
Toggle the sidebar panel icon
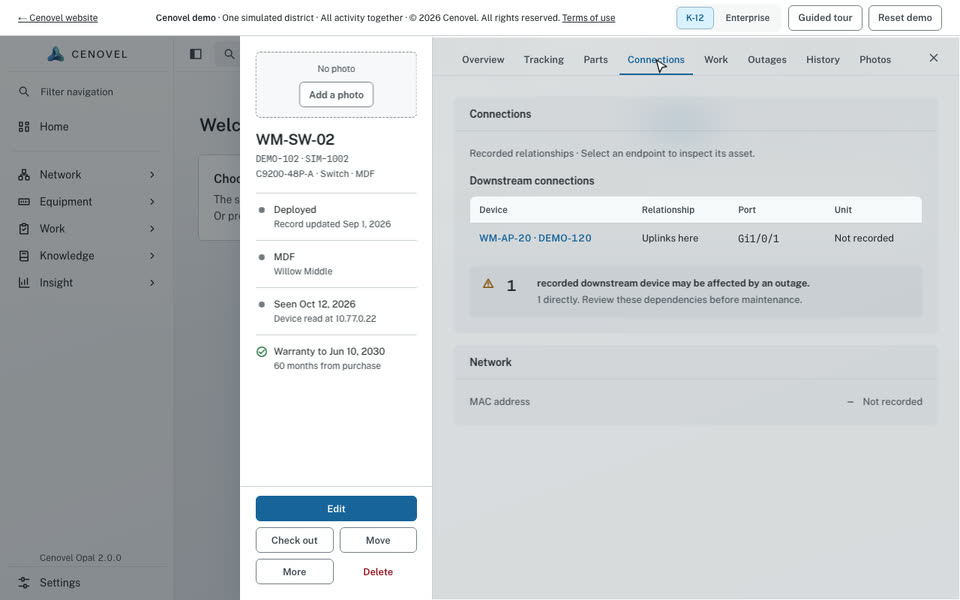(x=196, y=54)
